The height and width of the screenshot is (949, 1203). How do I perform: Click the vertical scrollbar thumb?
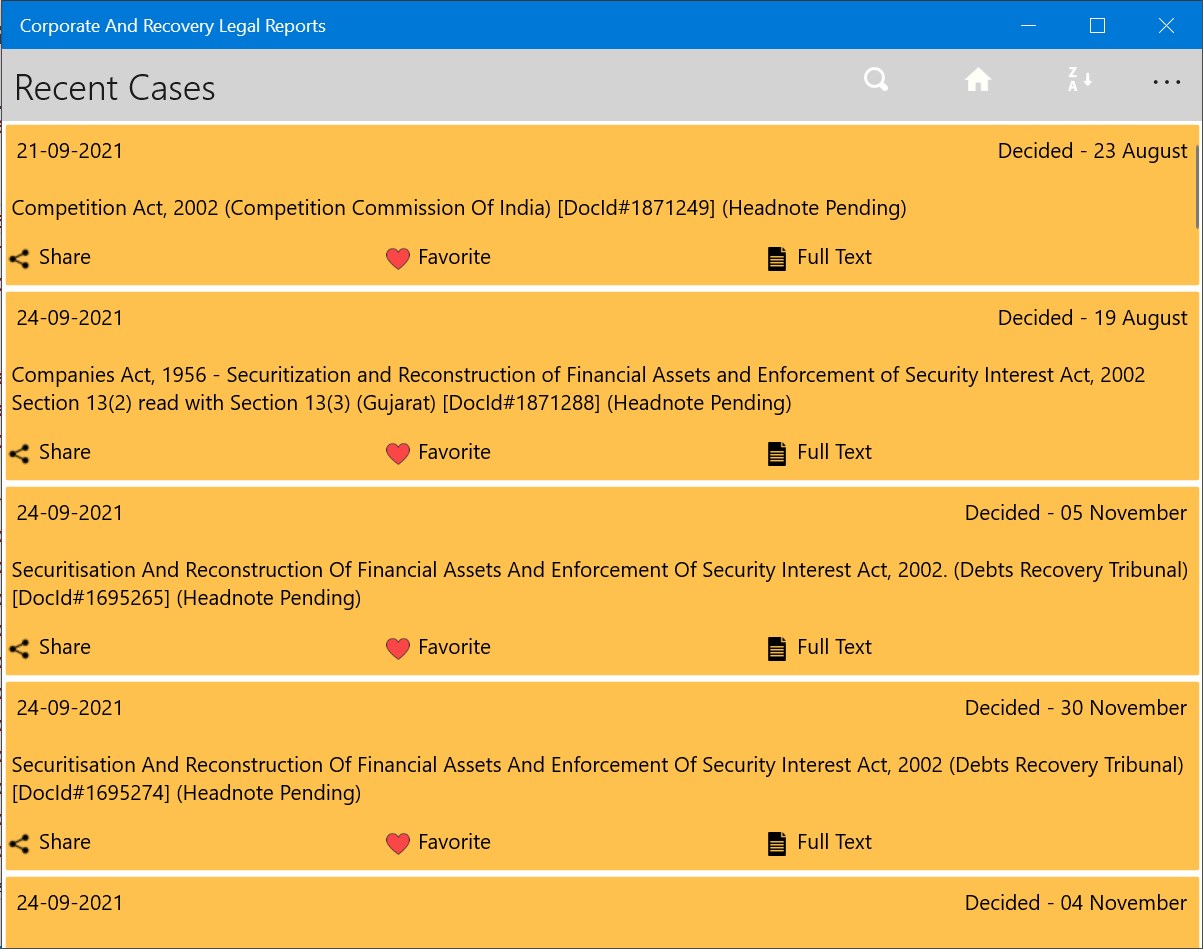[1197, 185]
